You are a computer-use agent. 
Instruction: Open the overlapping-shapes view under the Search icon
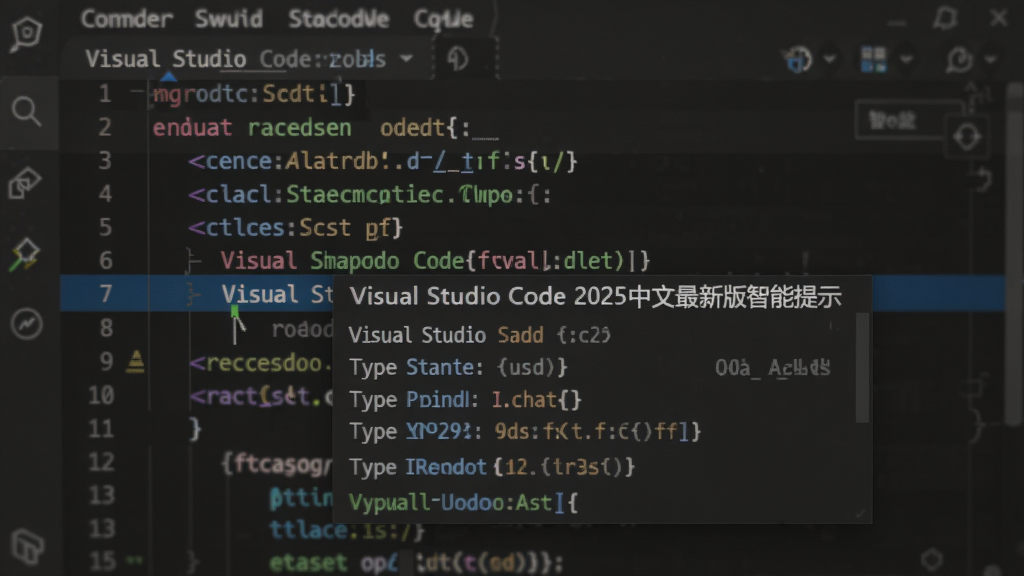tap(25, 183)
